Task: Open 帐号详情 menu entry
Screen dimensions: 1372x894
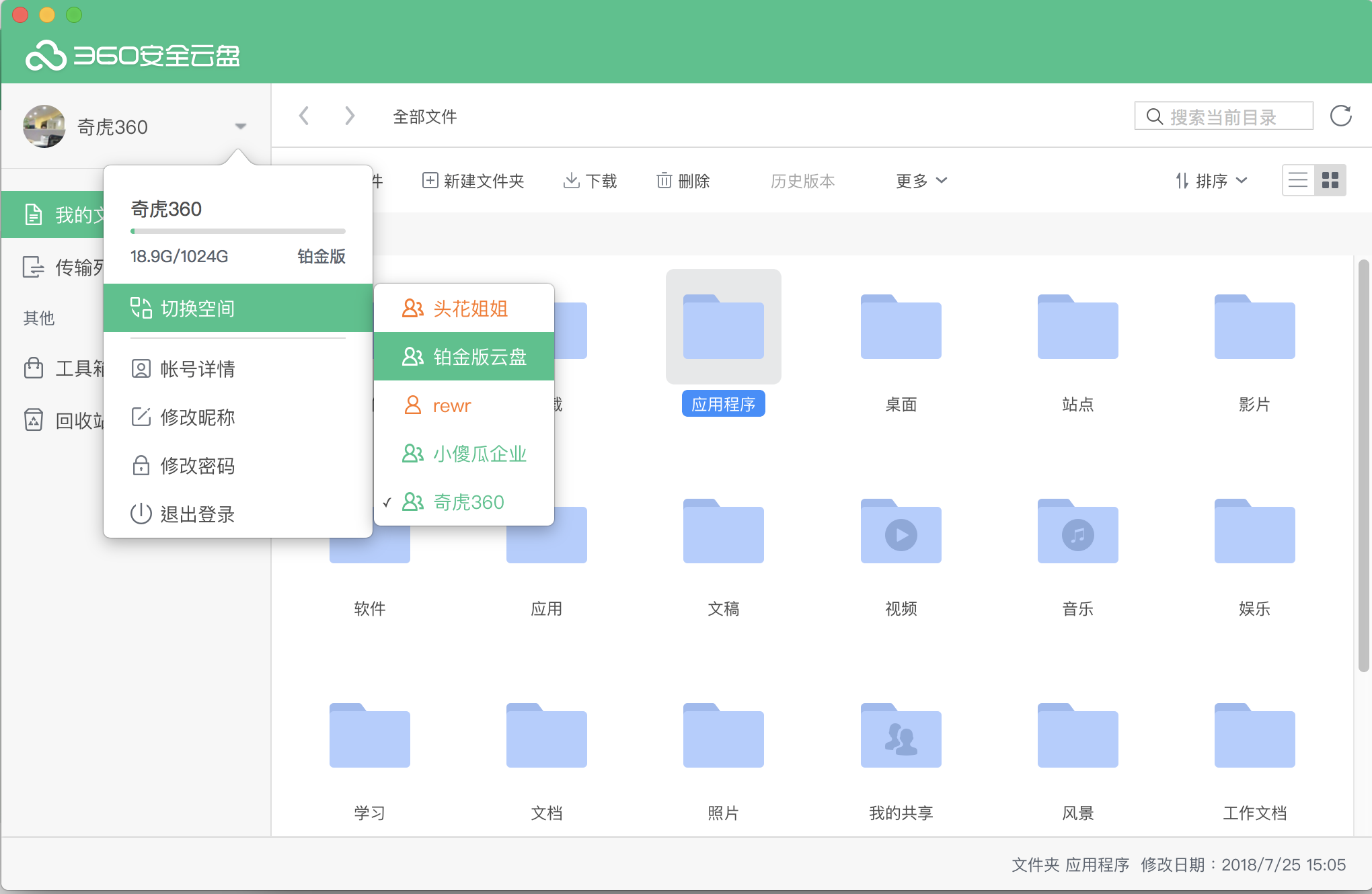Action: 238,368
